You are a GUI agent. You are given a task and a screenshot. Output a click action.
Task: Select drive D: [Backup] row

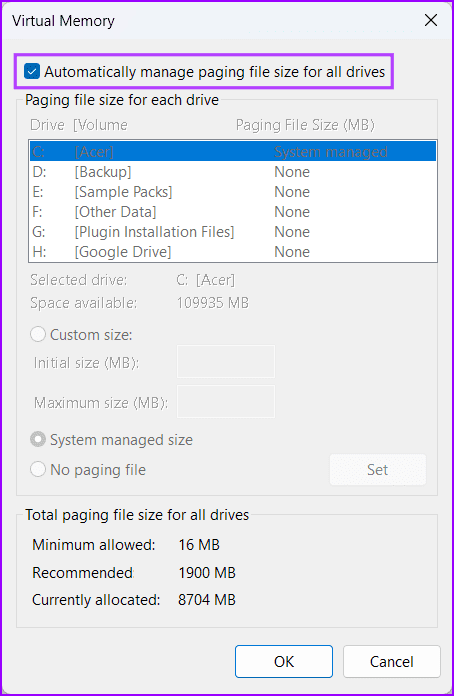pyautogui.click(x=233, y=172)
